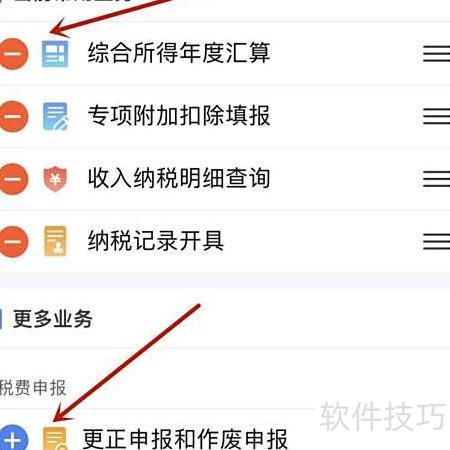The image size is (450, 450).
Task: Click the 更多业务 section header
Action: [x=53, y=319]
